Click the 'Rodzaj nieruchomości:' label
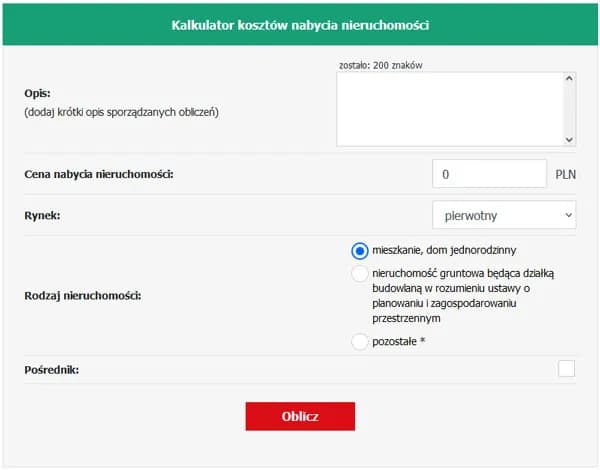The image size is (600, 470). pos(83,296)
